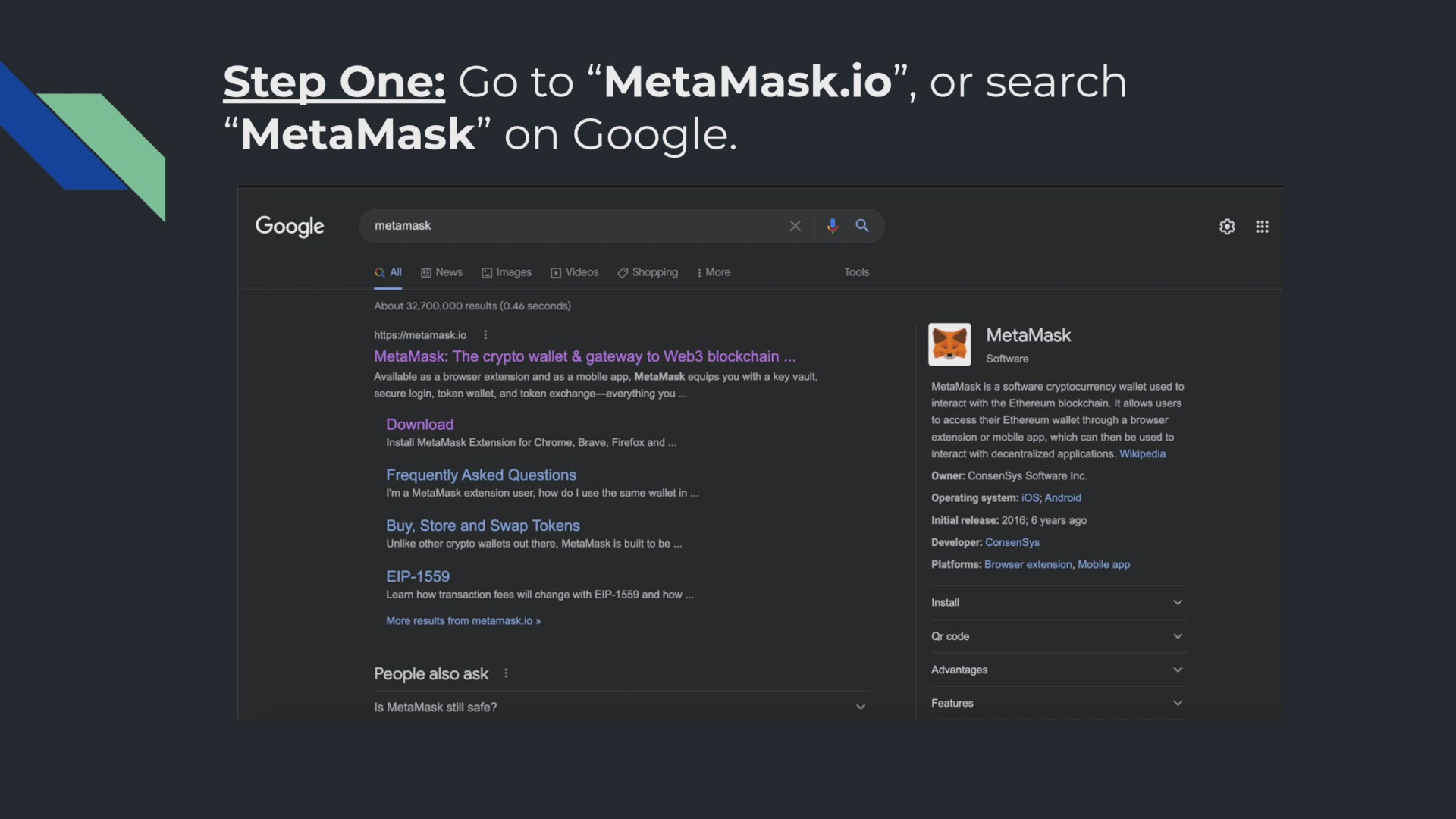Open the More search filters menu

pos(714,272)
